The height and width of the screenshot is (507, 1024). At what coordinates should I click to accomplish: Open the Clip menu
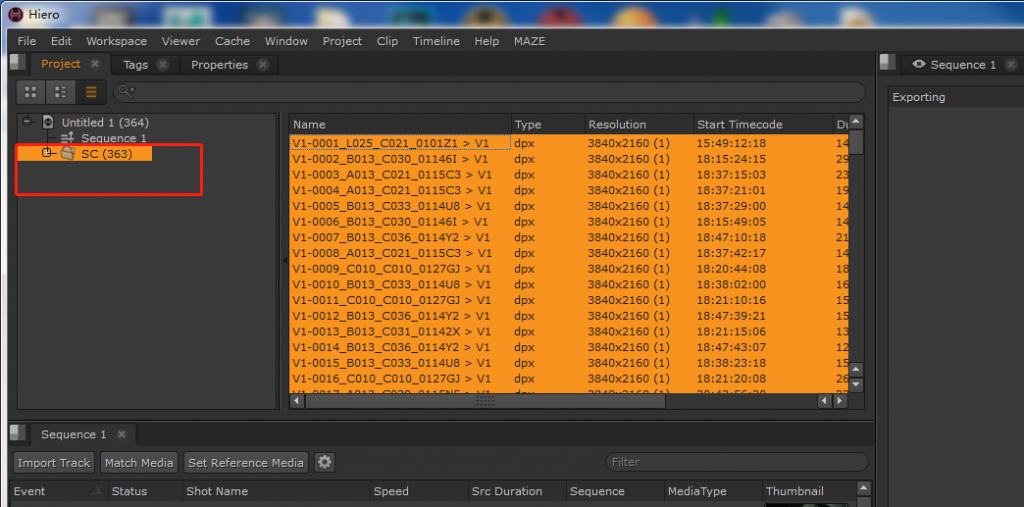[x=387, y=41]
